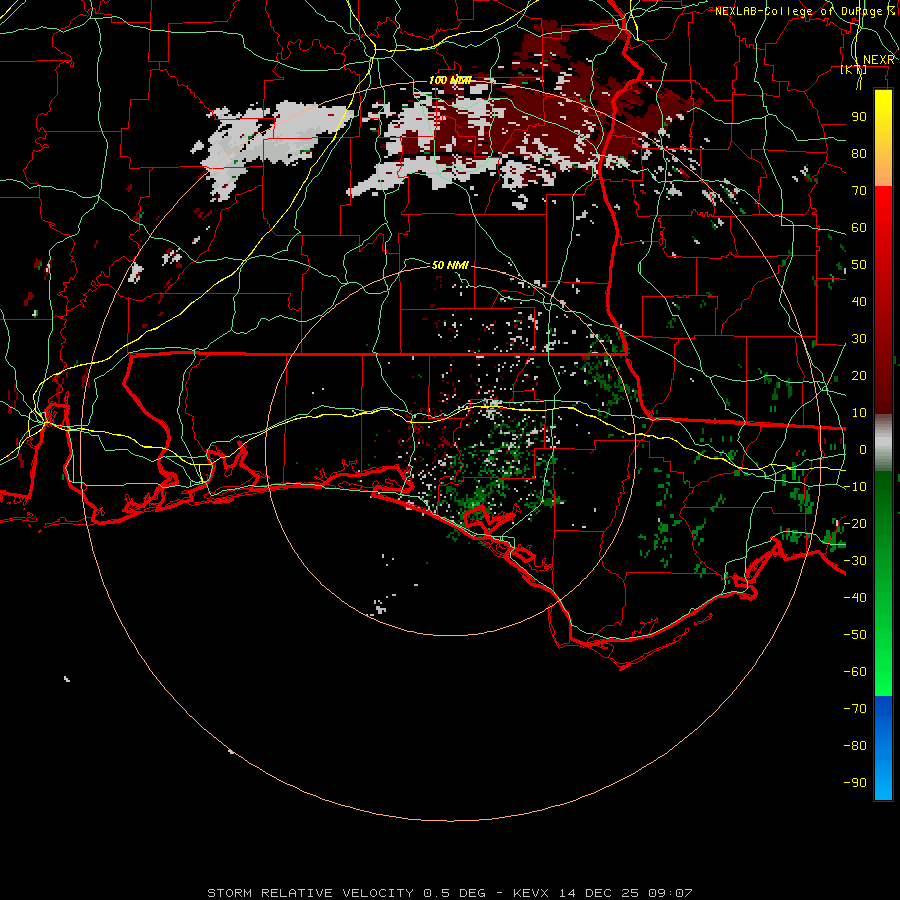
Task: Click the 100 NMI range ring label
Action: coord(450,80)
